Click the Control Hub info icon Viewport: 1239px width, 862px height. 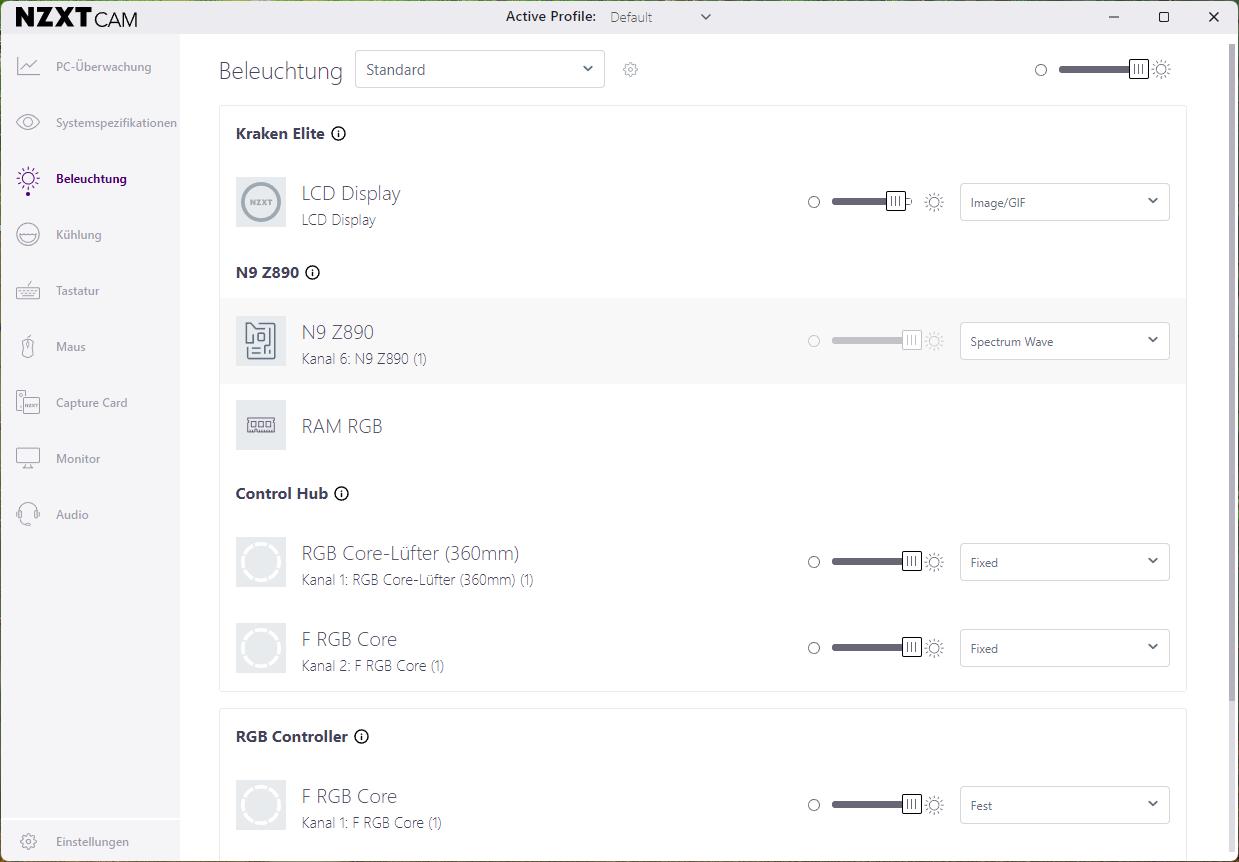click(341, 494)
